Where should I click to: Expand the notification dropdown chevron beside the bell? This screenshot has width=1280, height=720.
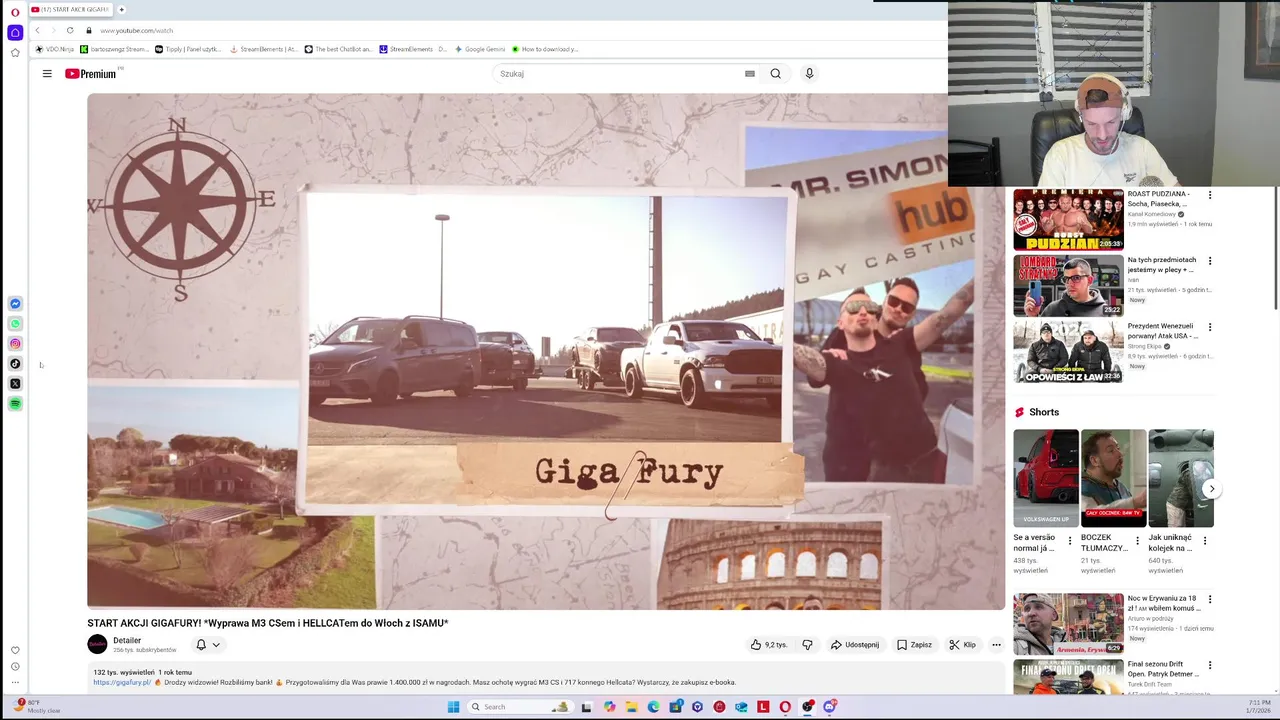click(216, 645)
